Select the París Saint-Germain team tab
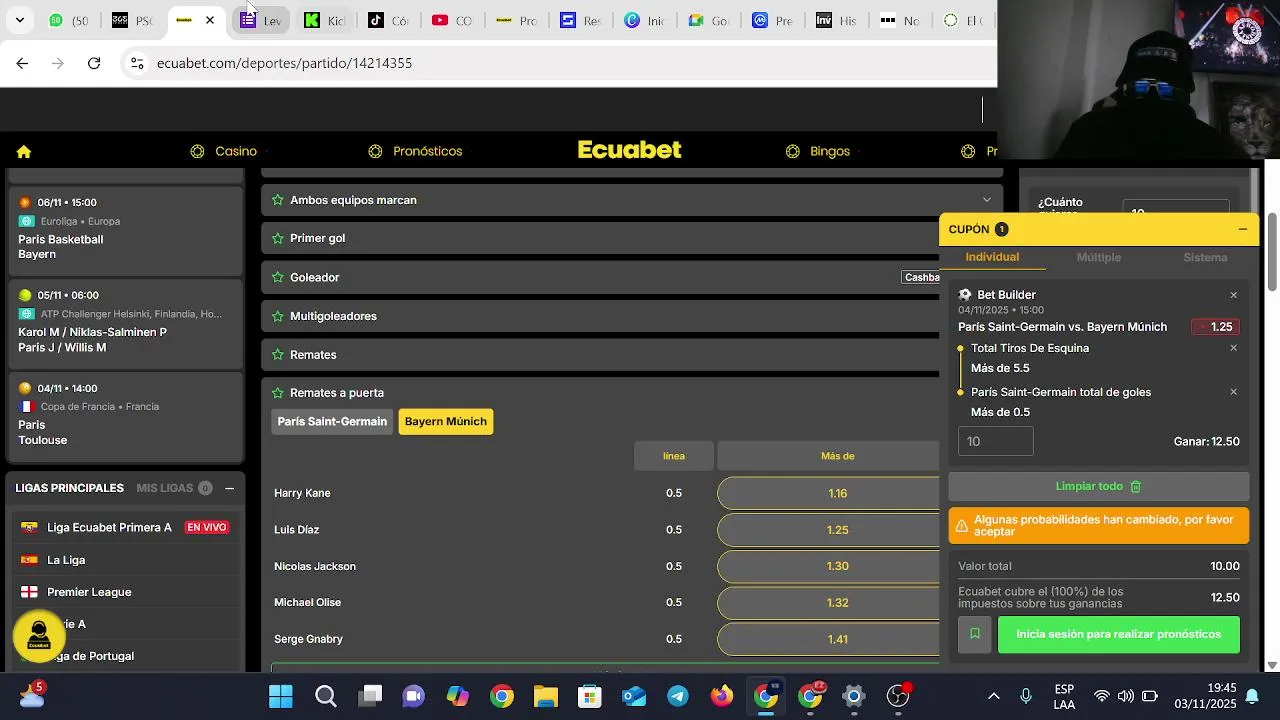Screen dimensions: 1280x720 (332, 422)
